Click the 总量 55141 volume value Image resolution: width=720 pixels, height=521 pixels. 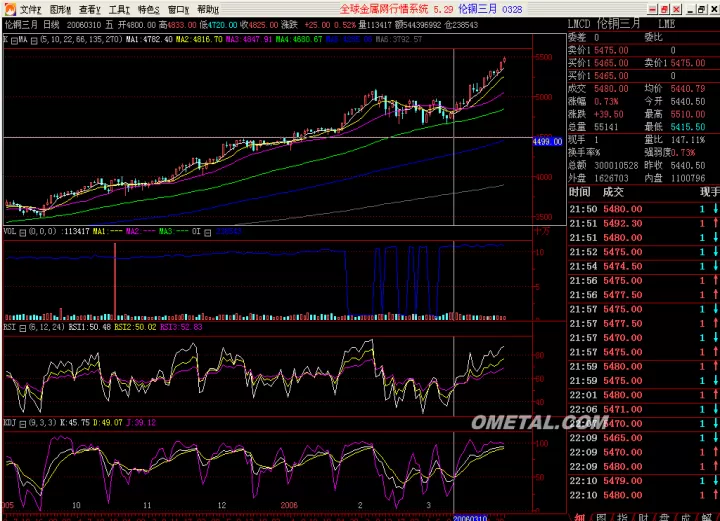593,127
